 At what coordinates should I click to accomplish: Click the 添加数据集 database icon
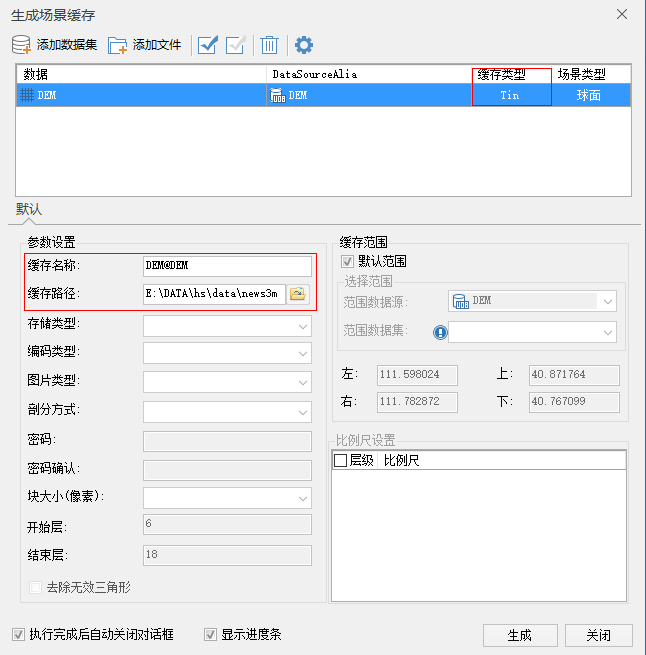pos(21,45)
